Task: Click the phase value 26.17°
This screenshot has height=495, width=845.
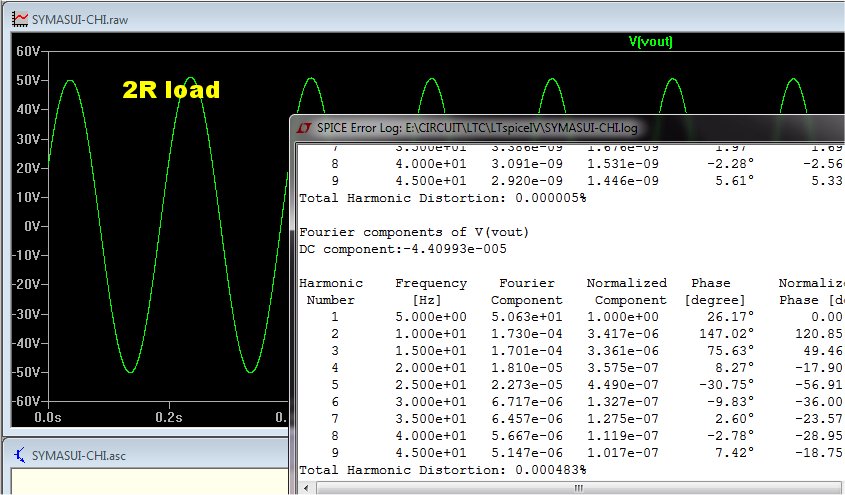Action: point(730,317)
